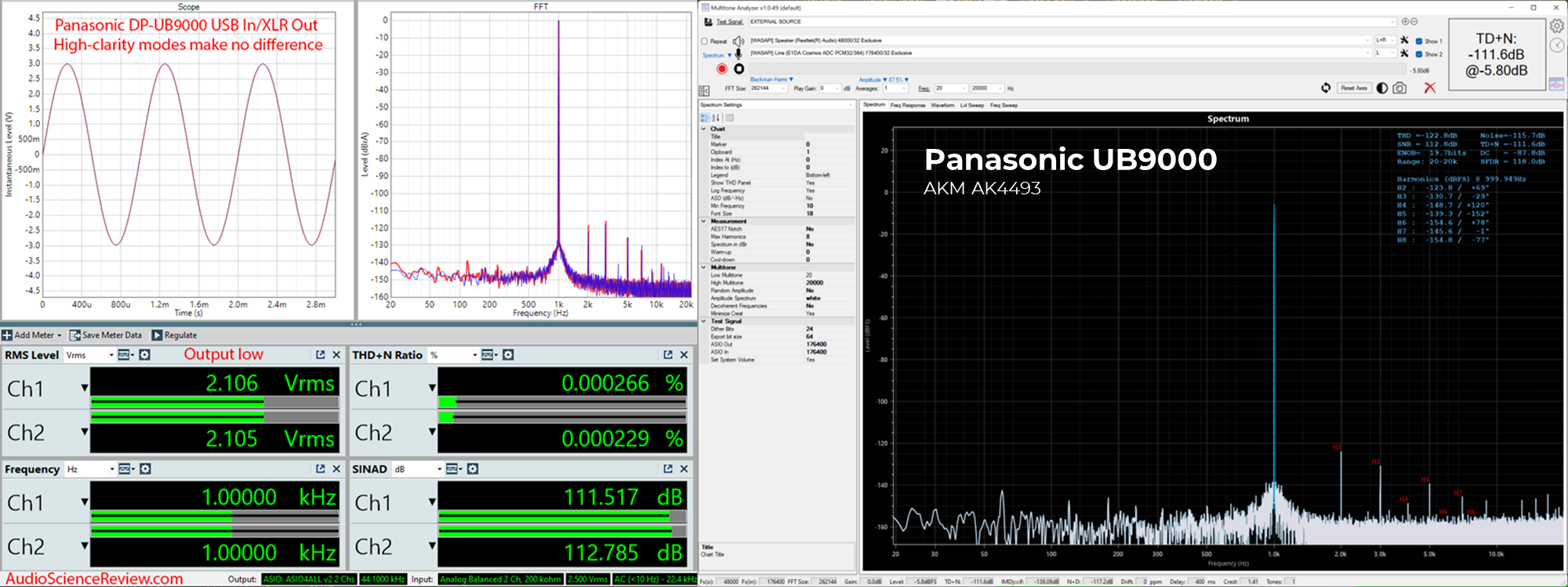Collapse the Measurement category
Viewport: 1568px width, 587px height.
coord(703,221)
